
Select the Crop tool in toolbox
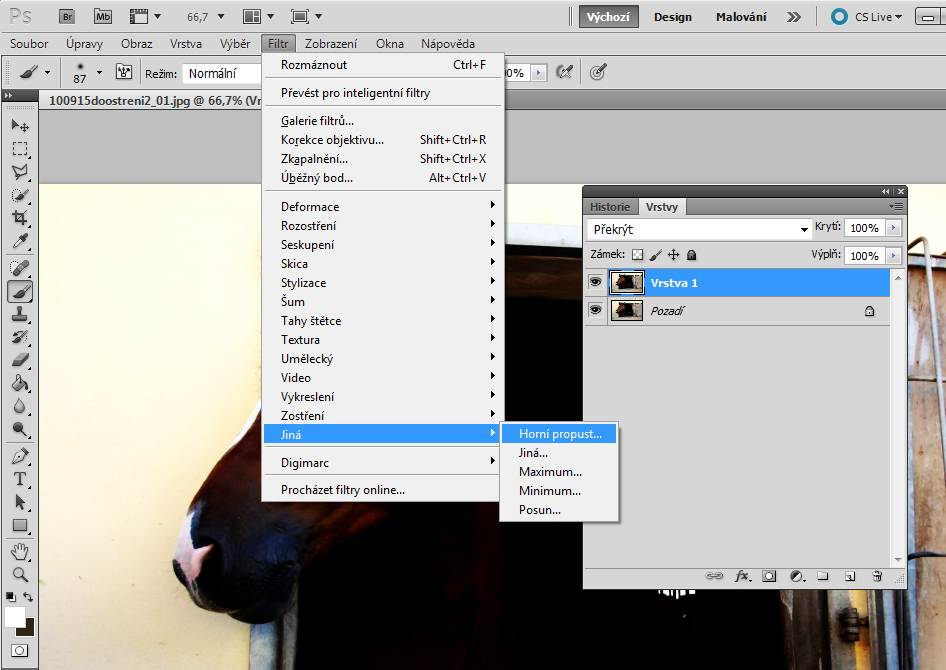click(19, 218)
